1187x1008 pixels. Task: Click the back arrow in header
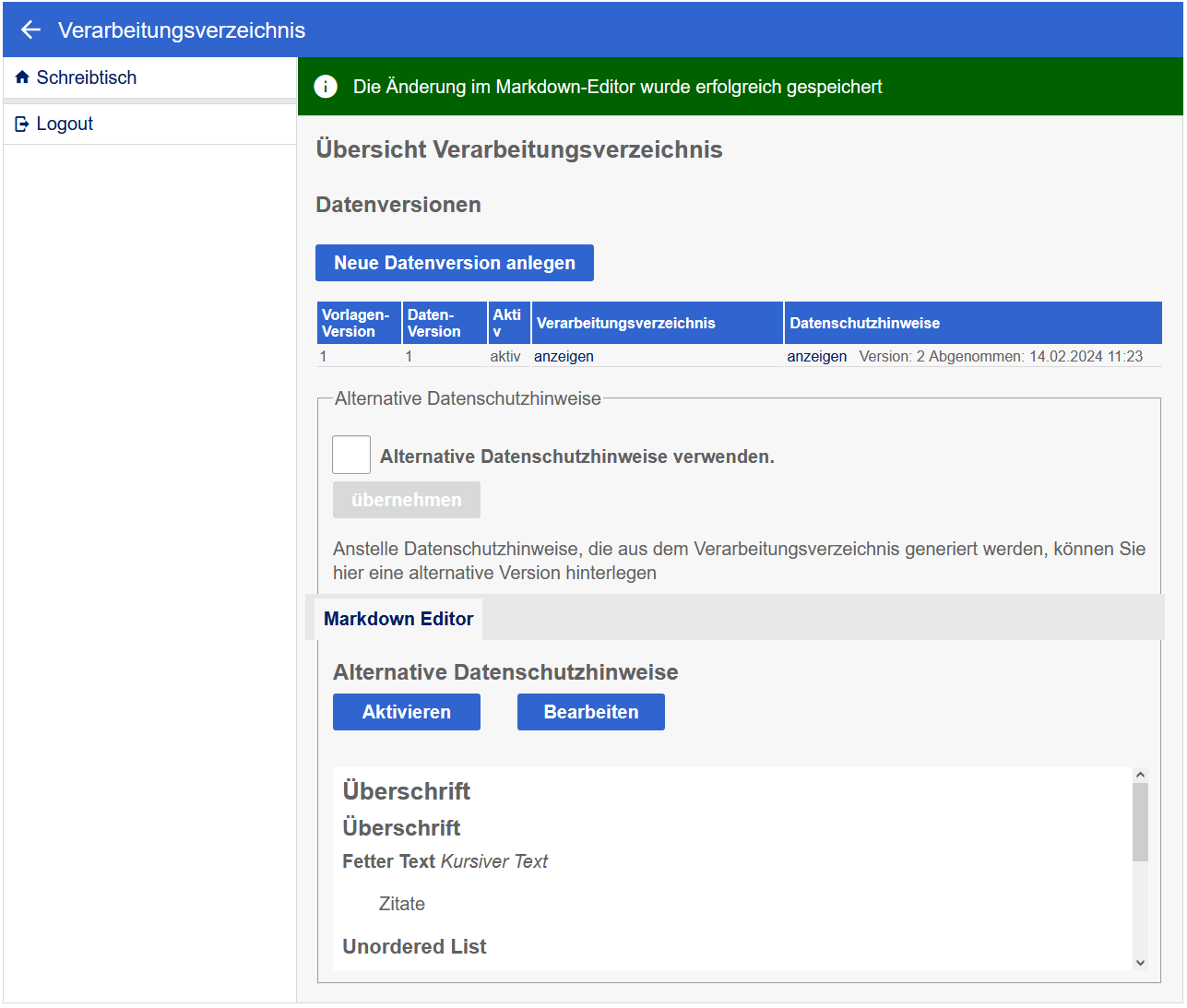[30, 30]
